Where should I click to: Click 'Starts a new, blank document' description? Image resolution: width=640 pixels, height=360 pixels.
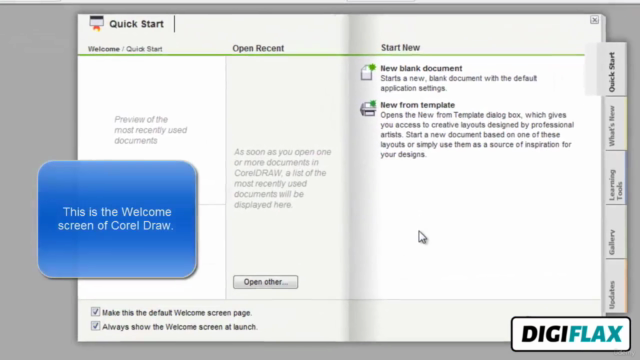459,83
